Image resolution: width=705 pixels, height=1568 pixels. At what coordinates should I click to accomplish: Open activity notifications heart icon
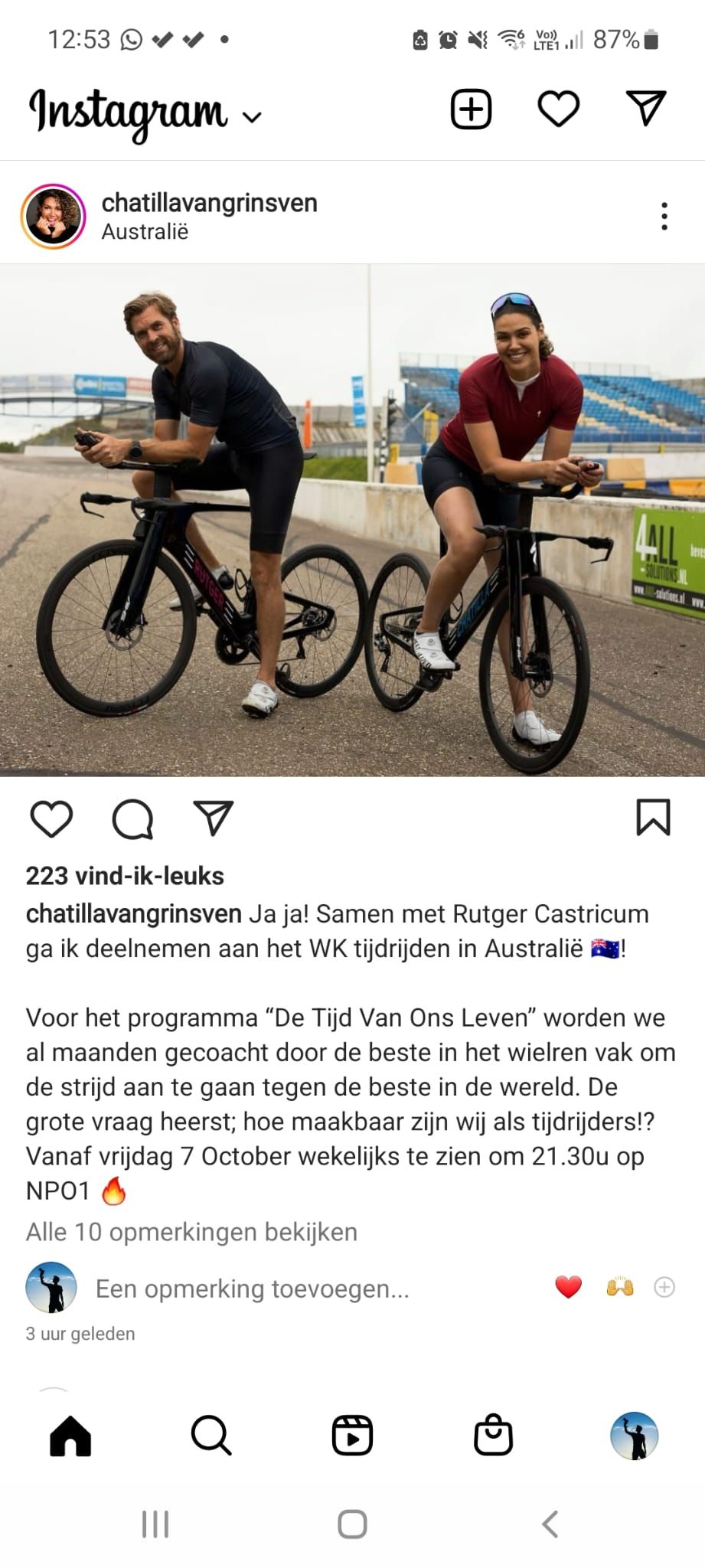(x=559, y=109)
